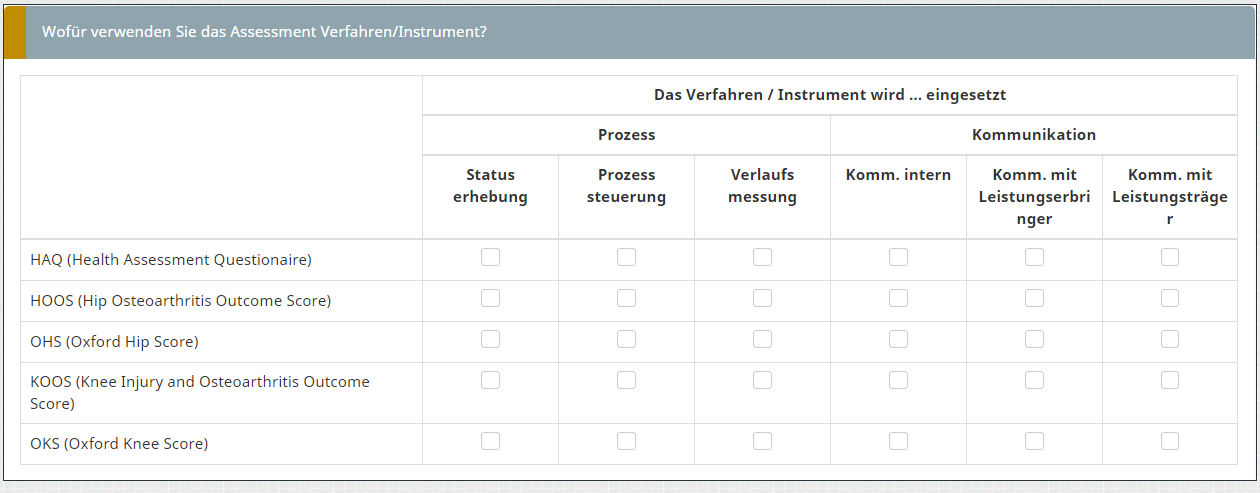Click the Kommunikation column group header
Screen dimensions: 1260x493
[x=1034, y=134]
